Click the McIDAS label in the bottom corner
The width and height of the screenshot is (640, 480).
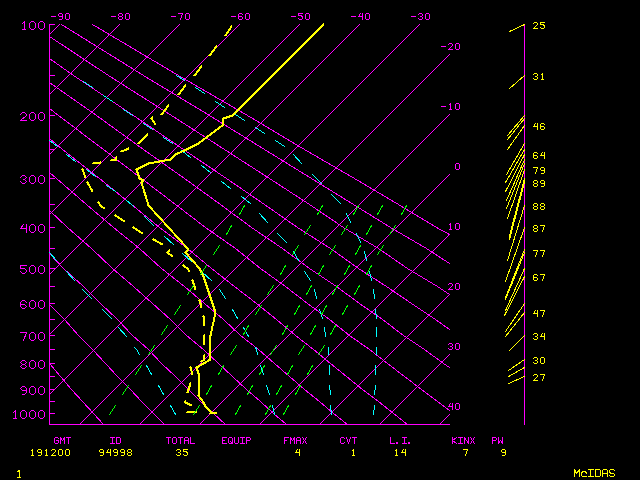(x=593, y=472)
